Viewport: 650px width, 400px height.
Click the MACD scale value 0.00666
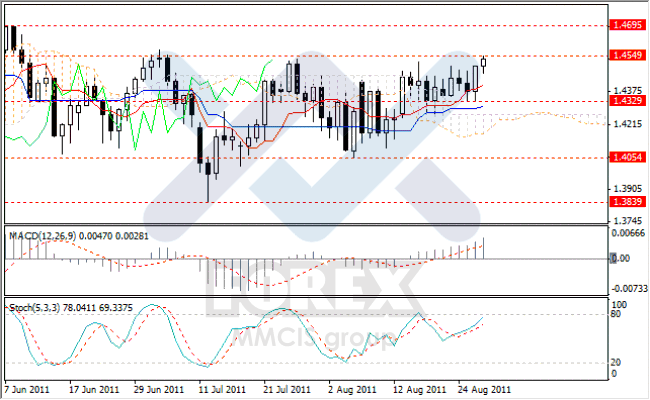[628, 233]
